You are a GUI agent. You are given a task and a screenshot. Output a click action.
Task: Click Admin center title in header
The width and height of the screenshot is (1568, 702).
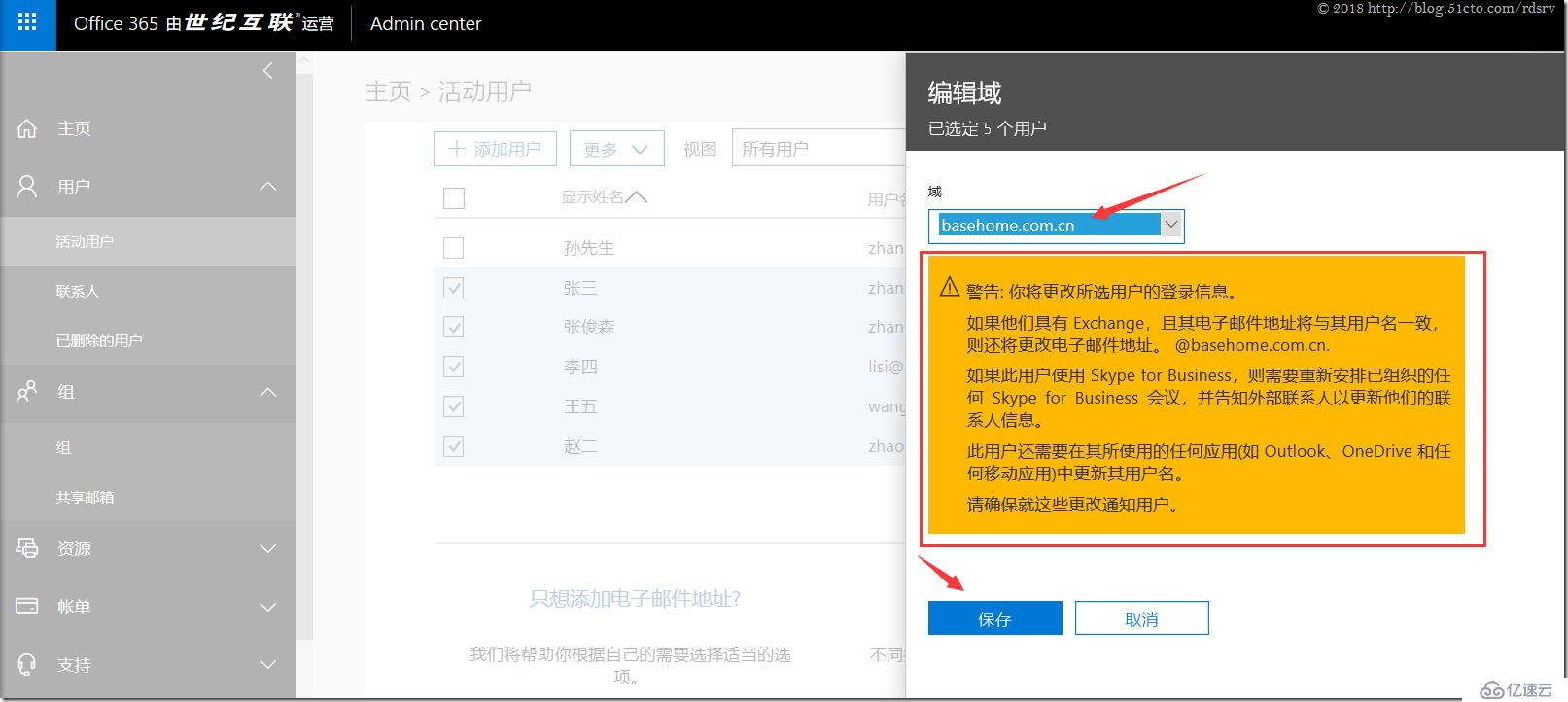click(x=426, y=23)
